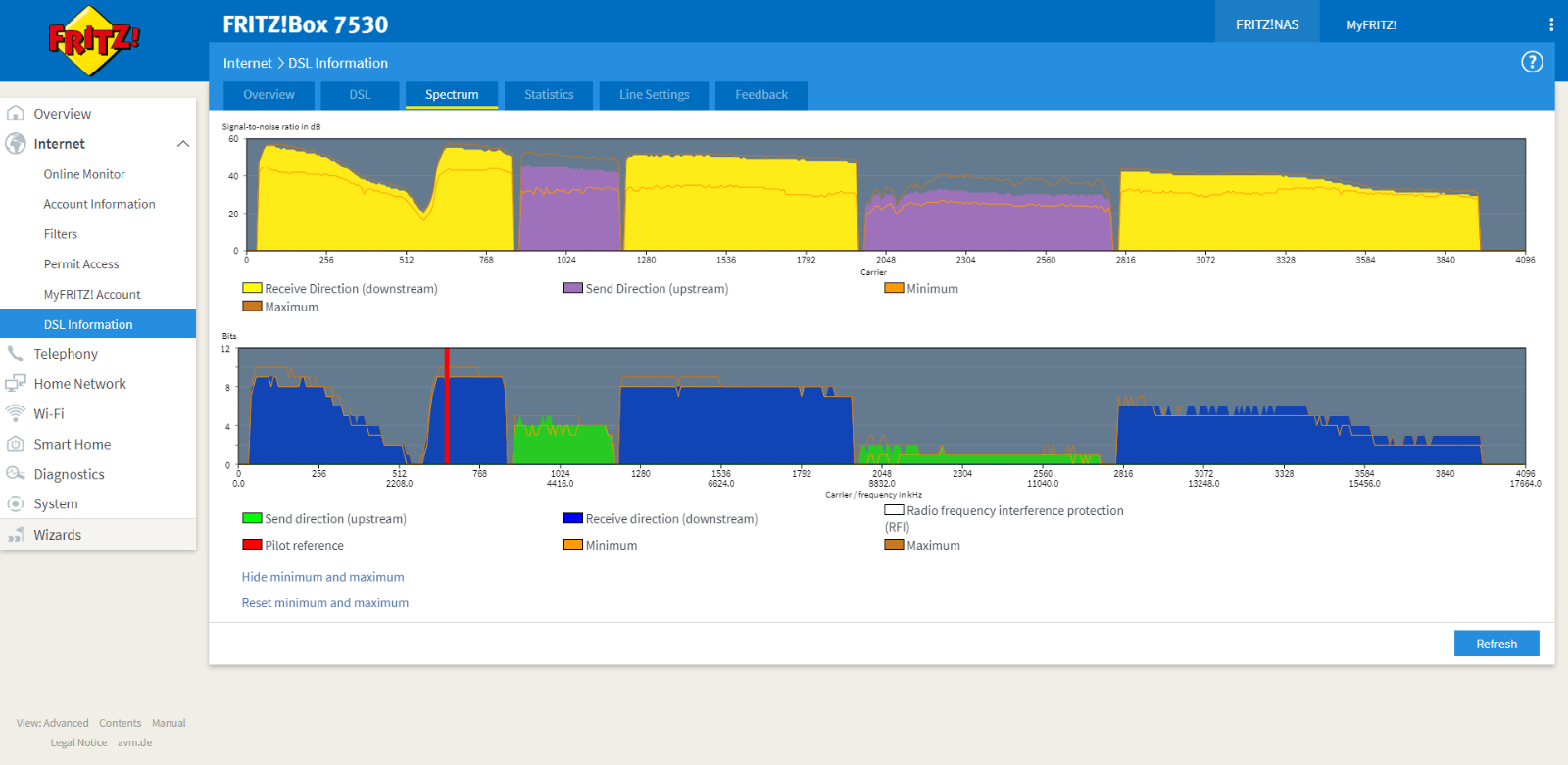Switch to the DSL tab

pyautogui.click(x=360, y=95)
